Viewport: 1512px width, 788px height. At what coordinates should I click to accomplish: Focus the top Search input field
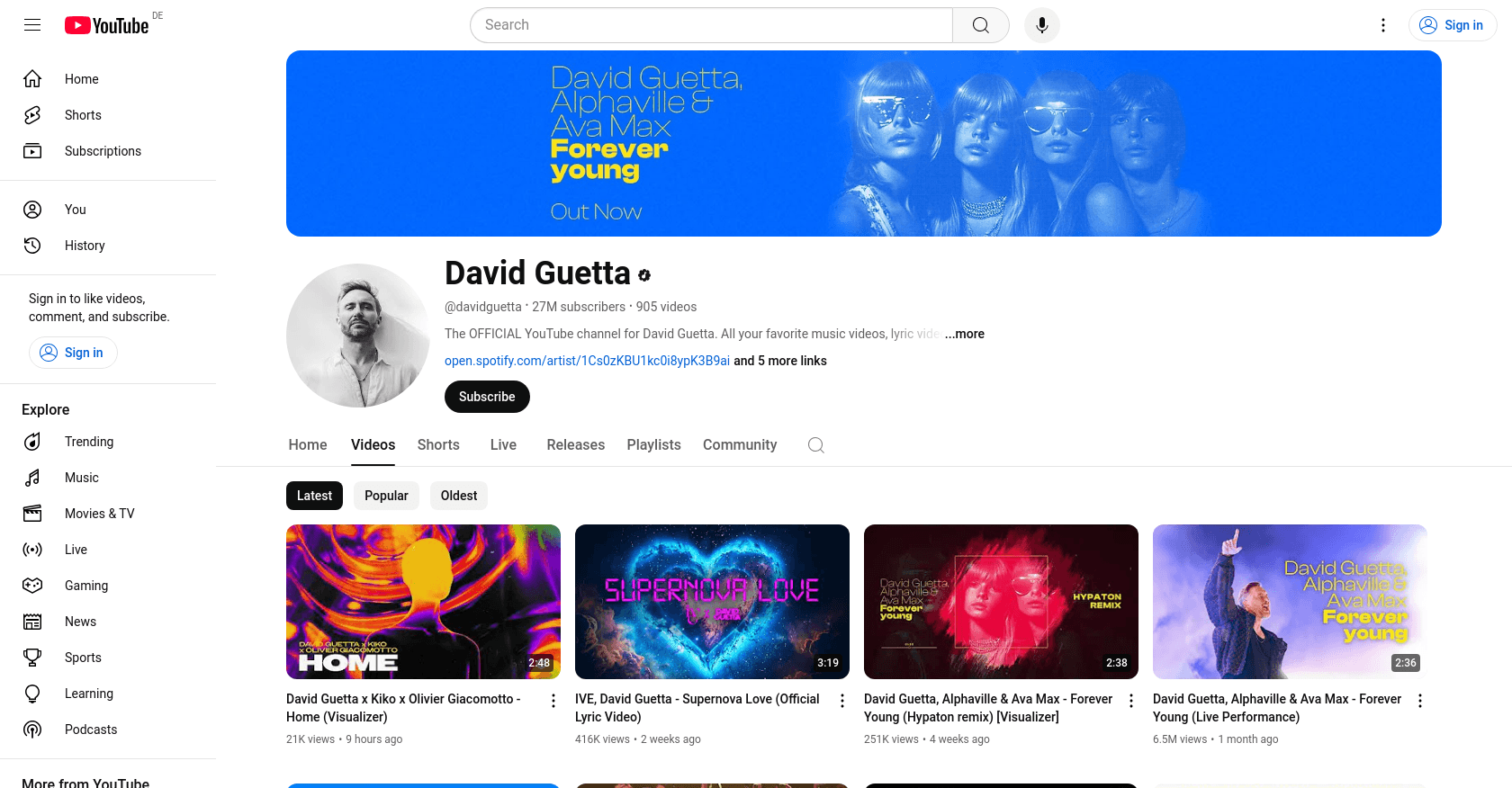711,25
